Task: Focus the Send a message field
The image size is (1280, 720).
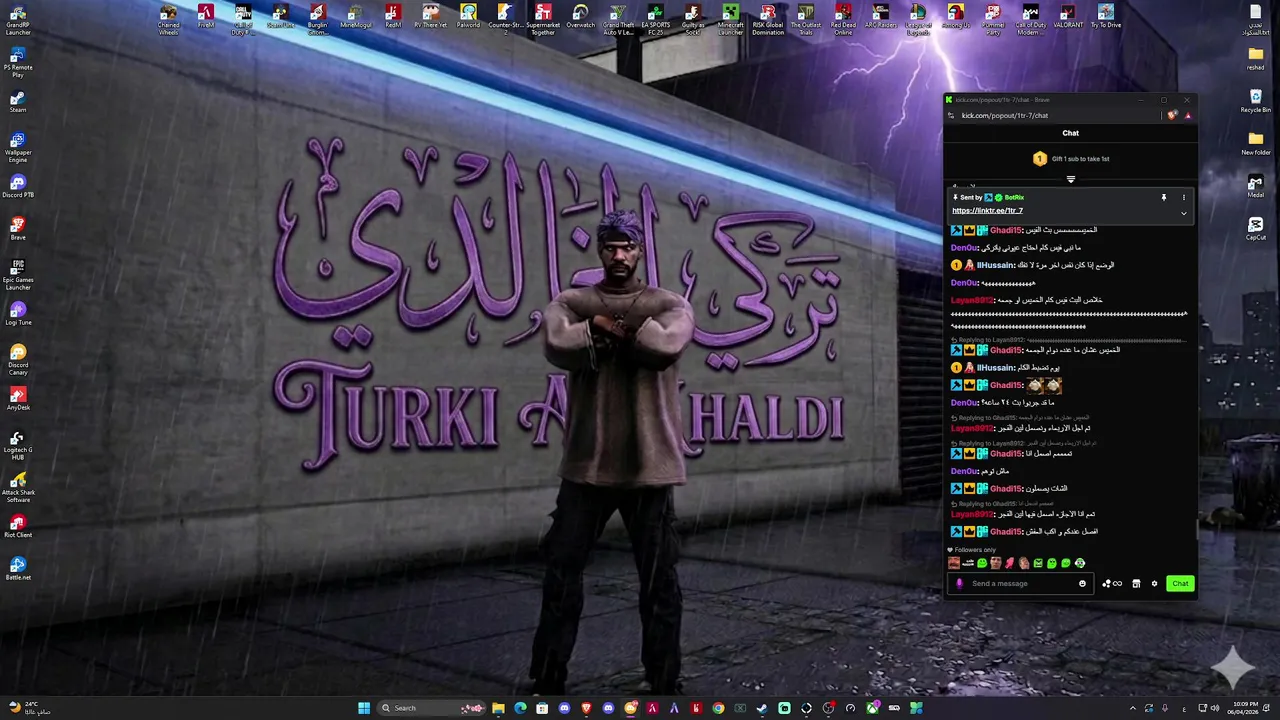Action: coord(1020,584)
